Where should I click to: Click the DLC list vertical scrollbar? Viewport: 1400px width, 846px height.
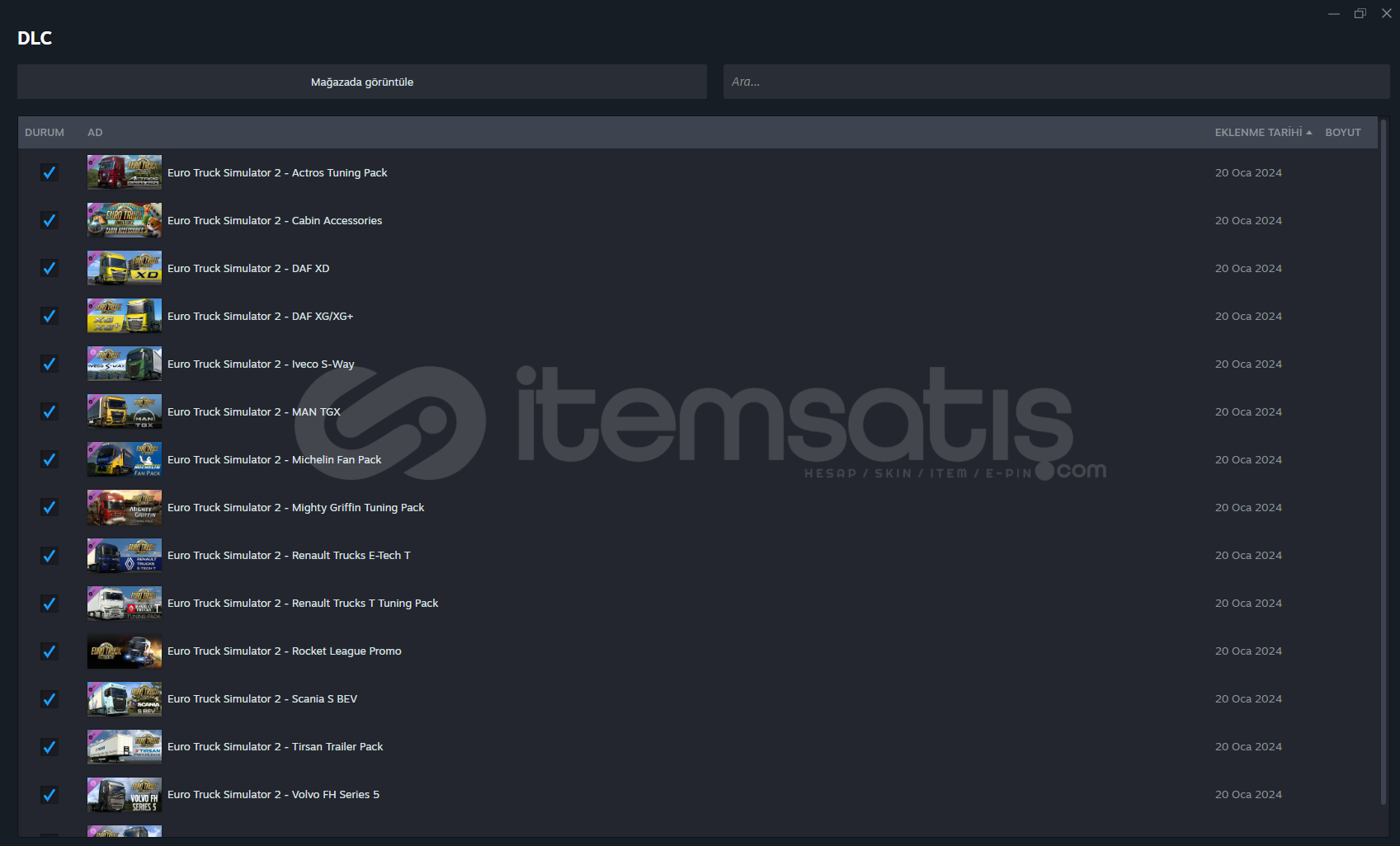(x=1384, y=462)
